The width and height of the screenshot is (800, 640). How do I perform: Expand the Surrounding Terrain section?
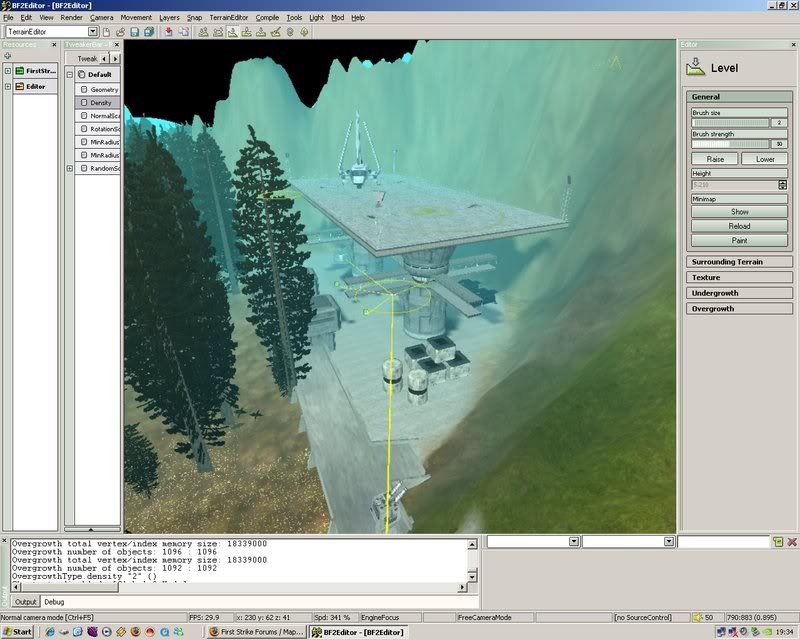[739, 262]
